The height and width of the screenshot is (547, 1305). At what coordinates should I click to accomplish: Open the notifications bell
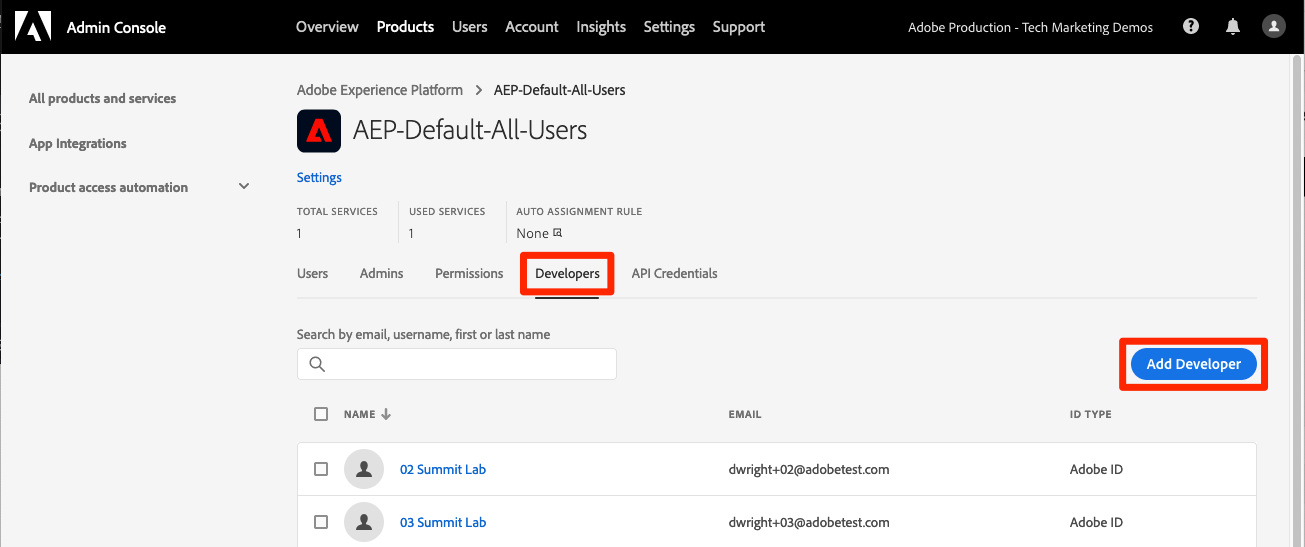click(x=1232, y=27)
